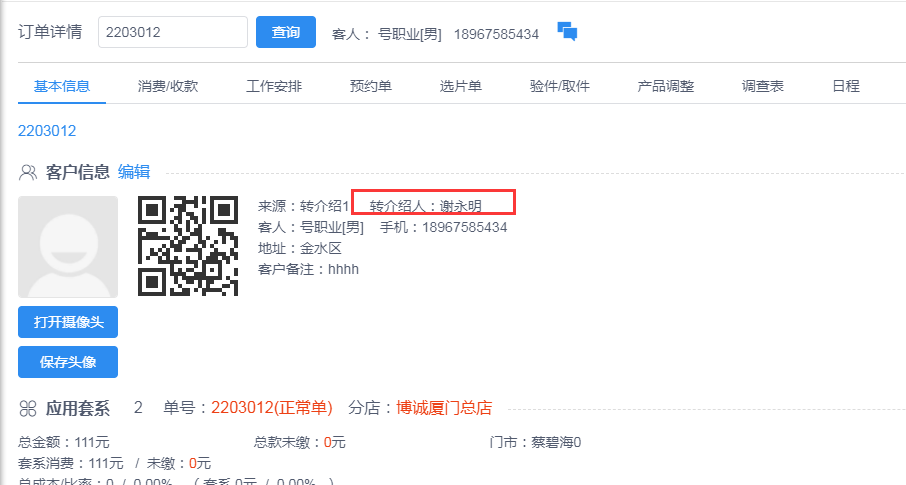
Task: Click the customer avatar placeholder
Action: tap(68, 247)
